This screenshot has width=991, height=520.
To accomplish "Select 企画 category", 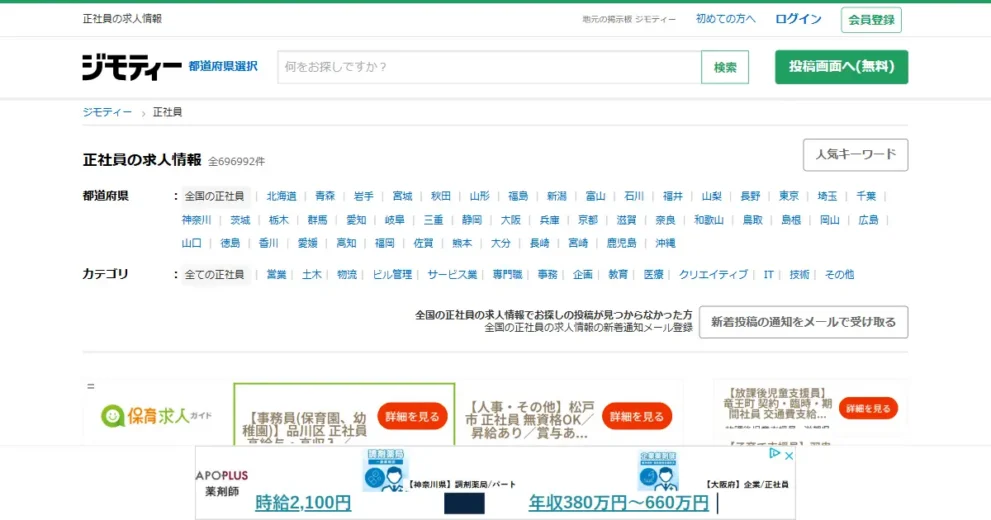I will point(583,275).
